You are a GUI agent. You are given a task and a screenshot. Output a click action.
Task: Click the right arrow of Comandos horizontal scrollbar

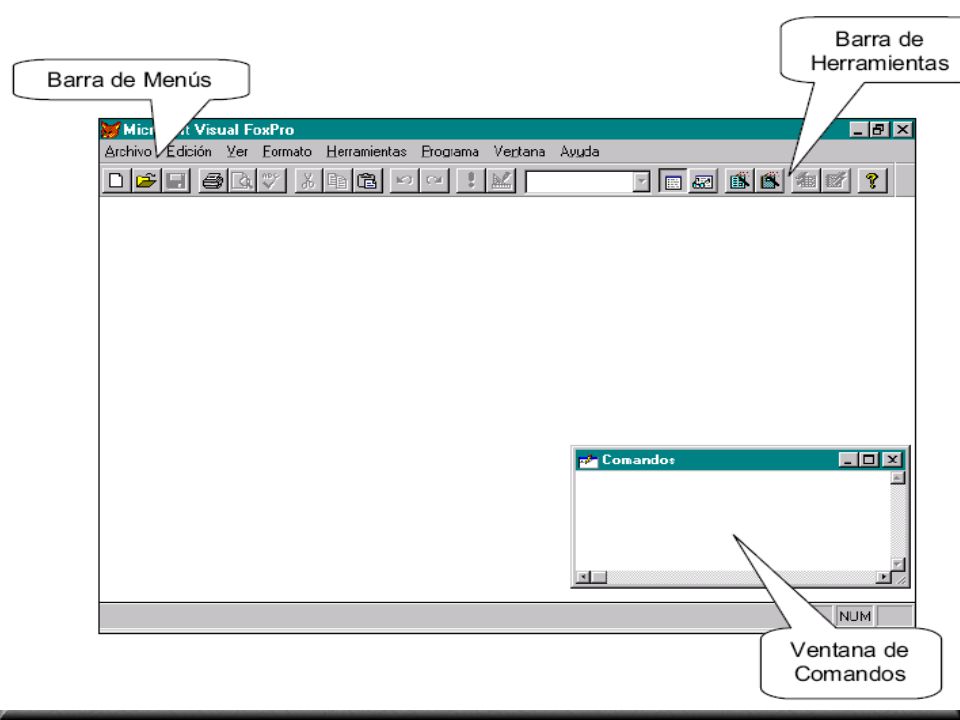pos(883,577)
